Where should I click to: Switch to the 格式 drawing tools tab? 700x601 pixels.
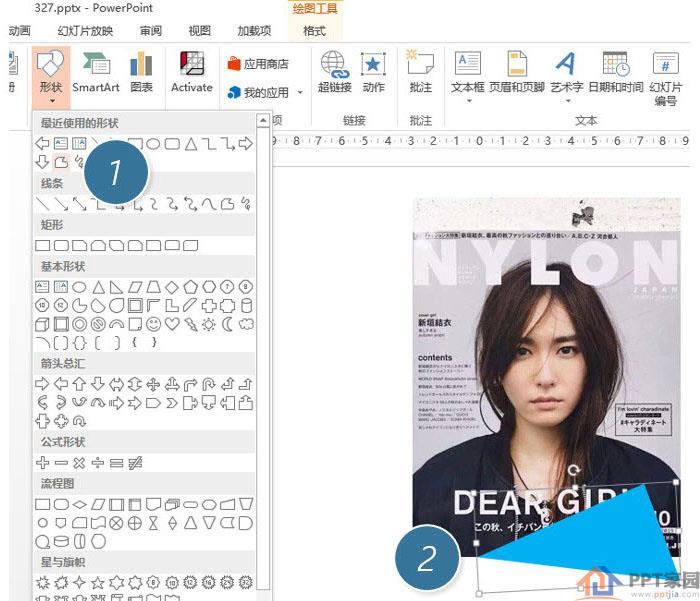[314, 31]
